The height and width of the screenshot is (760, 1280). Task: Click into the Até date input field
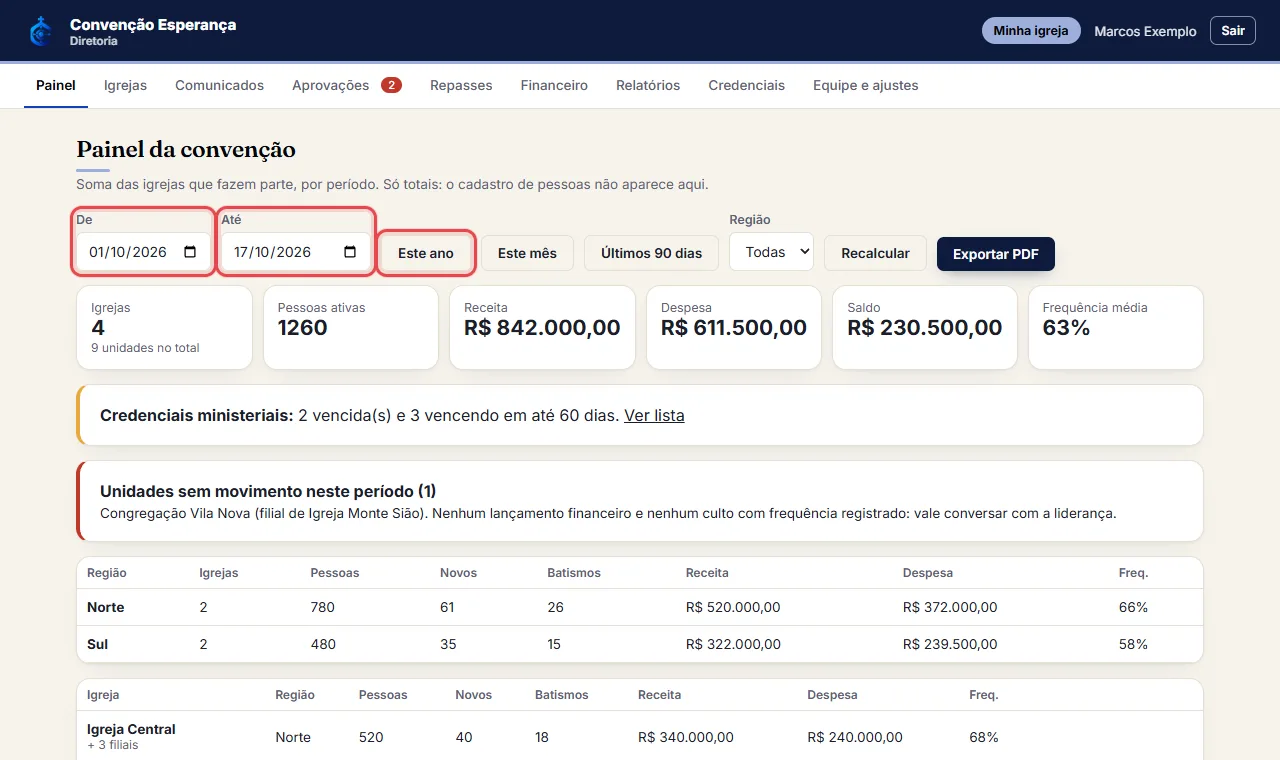295,252
